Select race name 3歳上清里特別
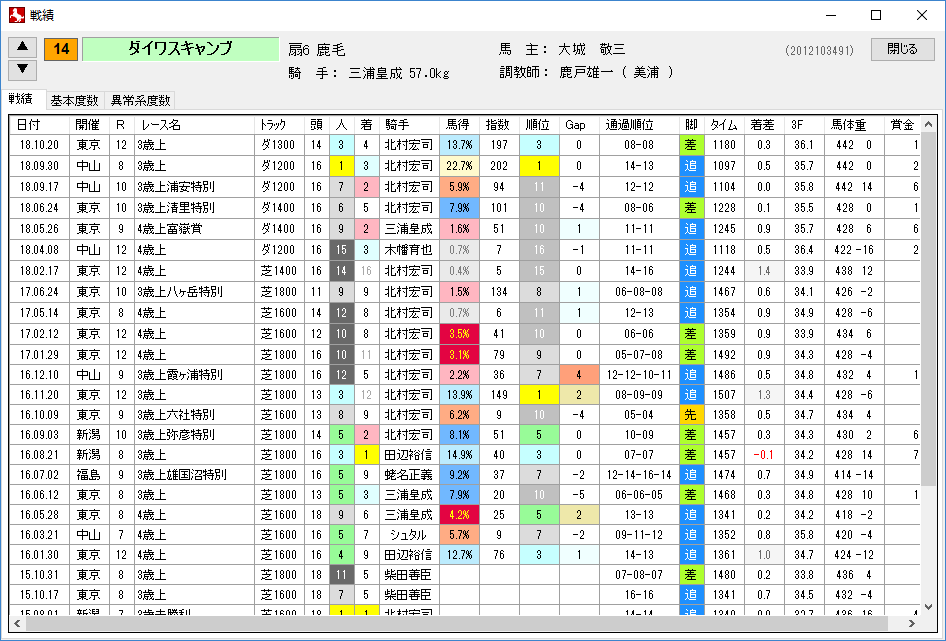 click(x=176, y=208)
